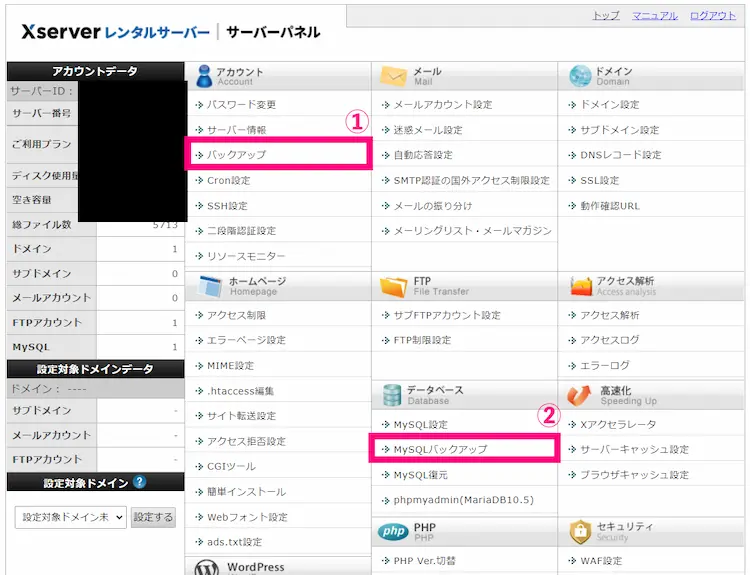Open エラーログ
This screenshot has width=750, height=575.
pyautogui.click(x=605, y=365)
